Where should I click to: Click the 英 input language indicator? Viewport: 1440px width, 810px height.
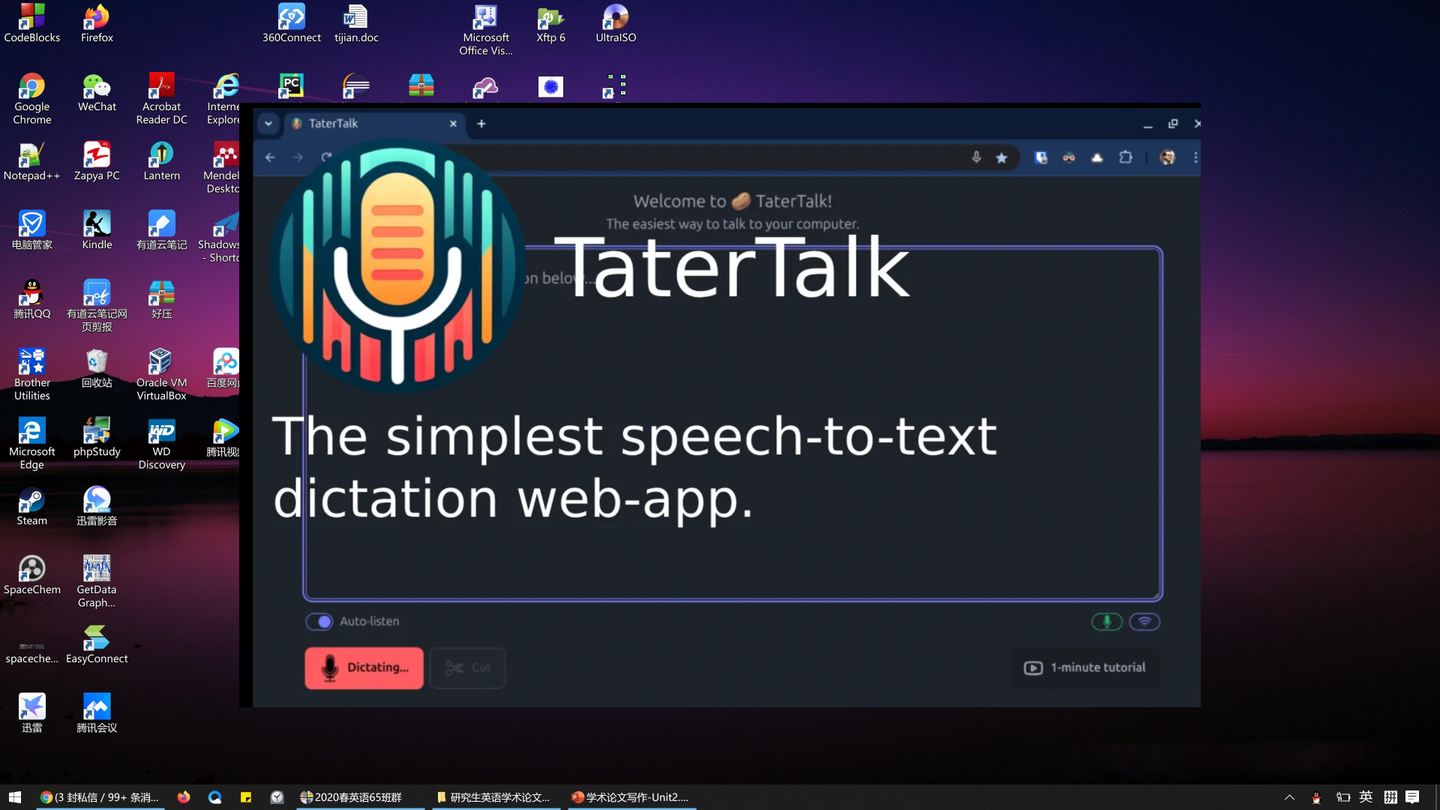[x=1366, y=797]
